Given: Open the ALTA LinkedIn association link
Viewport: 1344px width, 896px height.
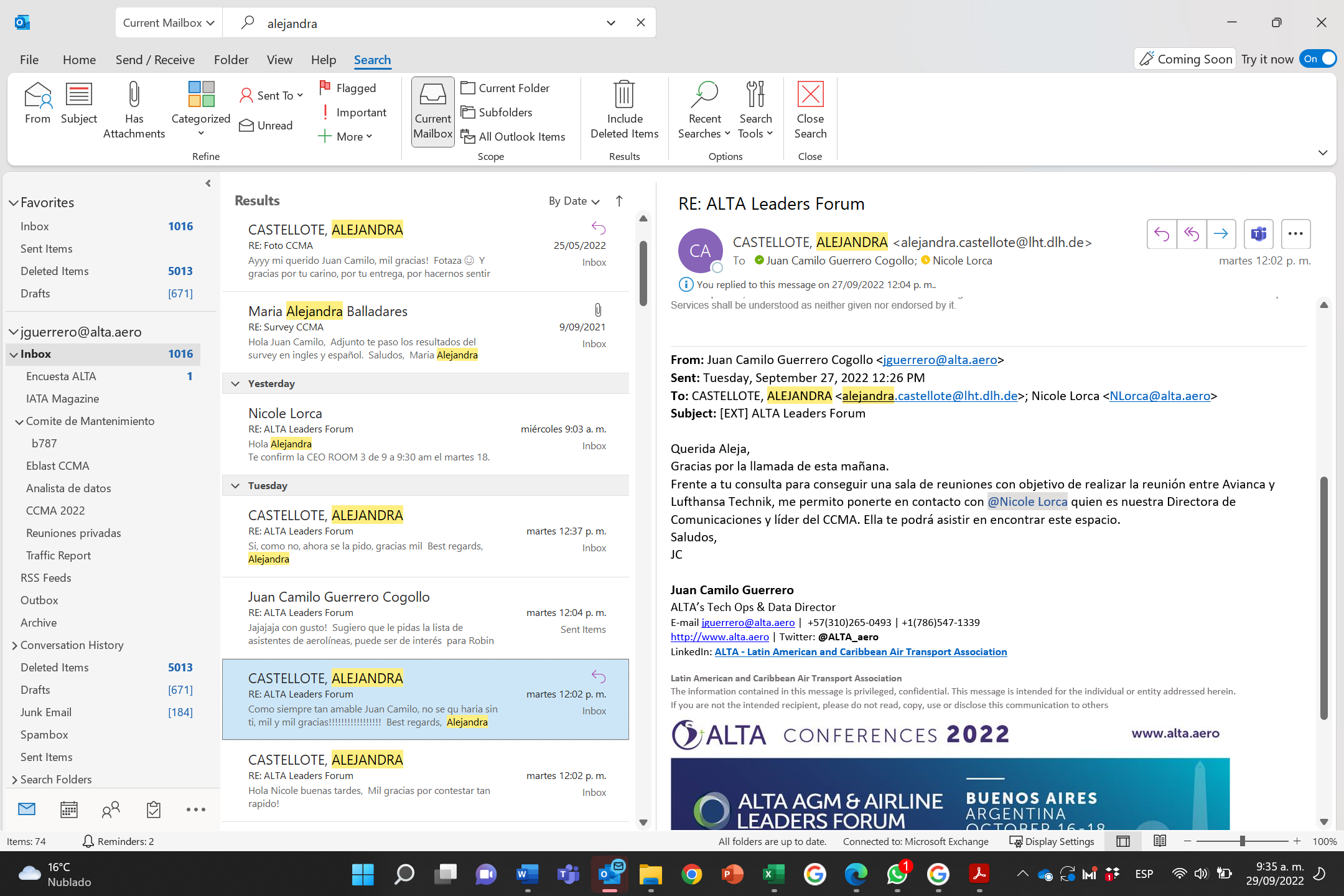Looking at the screenshot, I should point(861,651).
